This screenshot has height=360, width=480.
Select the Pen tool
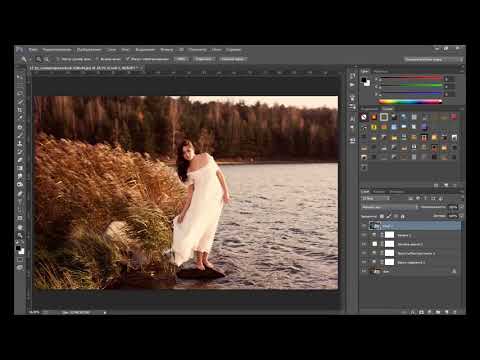coord(20,193)
